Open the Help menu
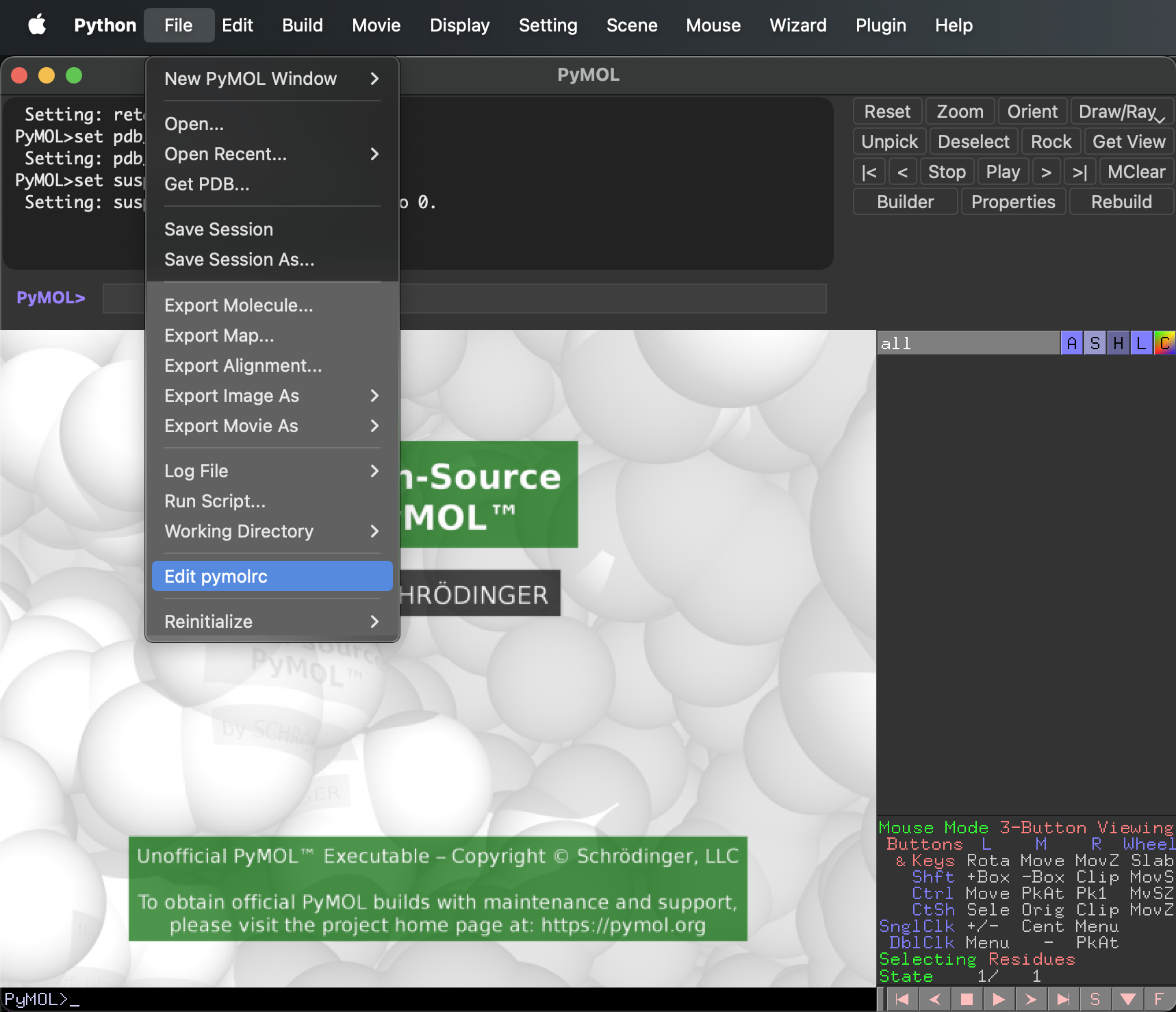This screenshot has width=1176, height=1012. pyautogui.click(x=954, y=25)
